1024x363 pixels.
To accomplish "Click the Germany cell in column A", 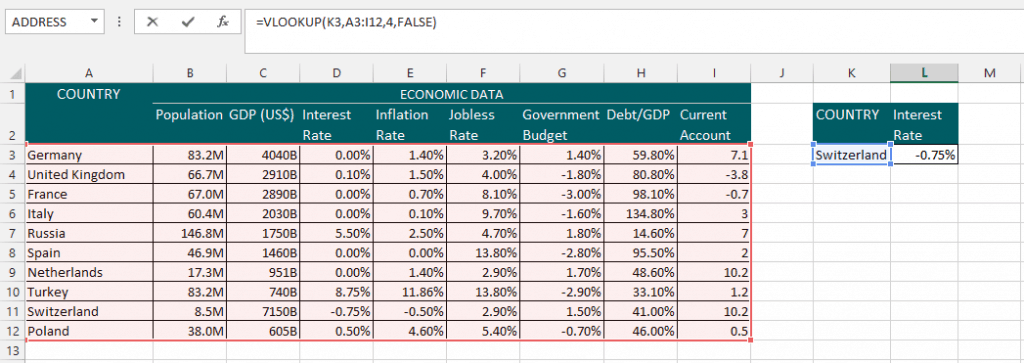I will [x=89, y=155].
